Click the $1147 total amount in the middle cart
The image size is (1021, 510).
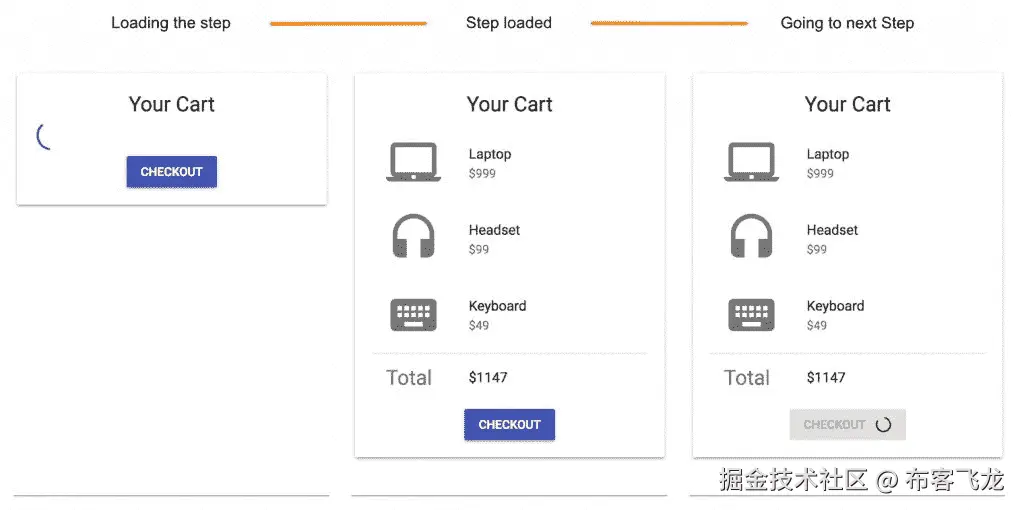click(x=488, y=377)
